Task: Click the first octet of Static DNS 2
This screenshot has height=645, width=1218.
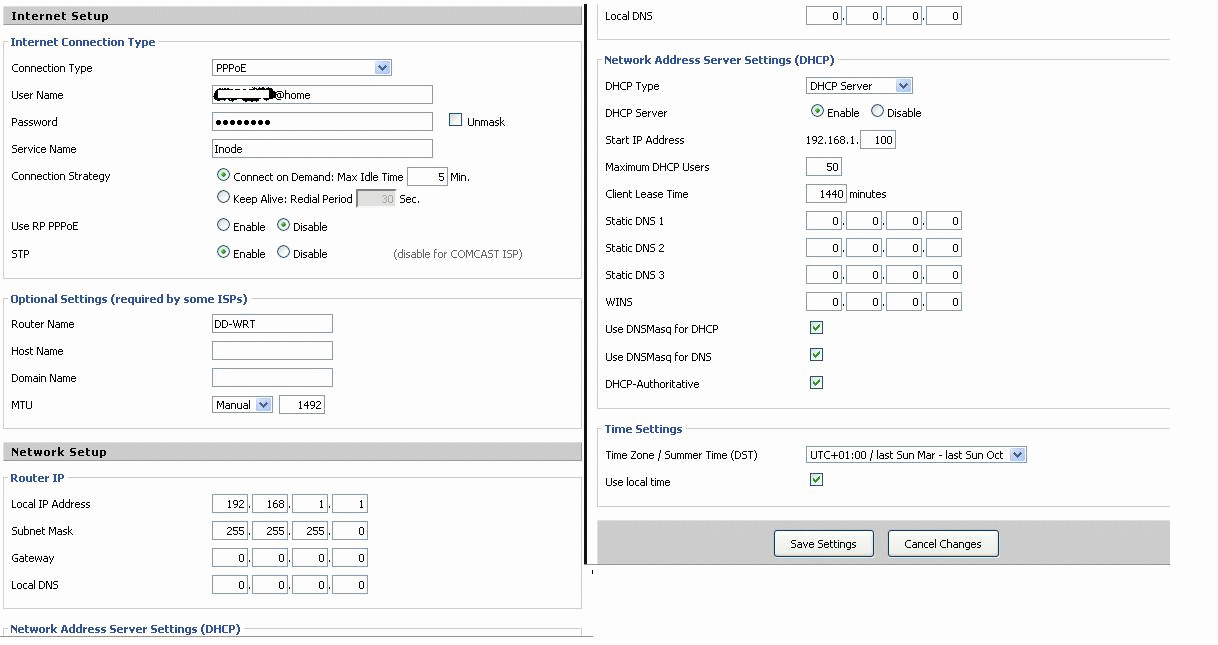Action: (824, 248)
